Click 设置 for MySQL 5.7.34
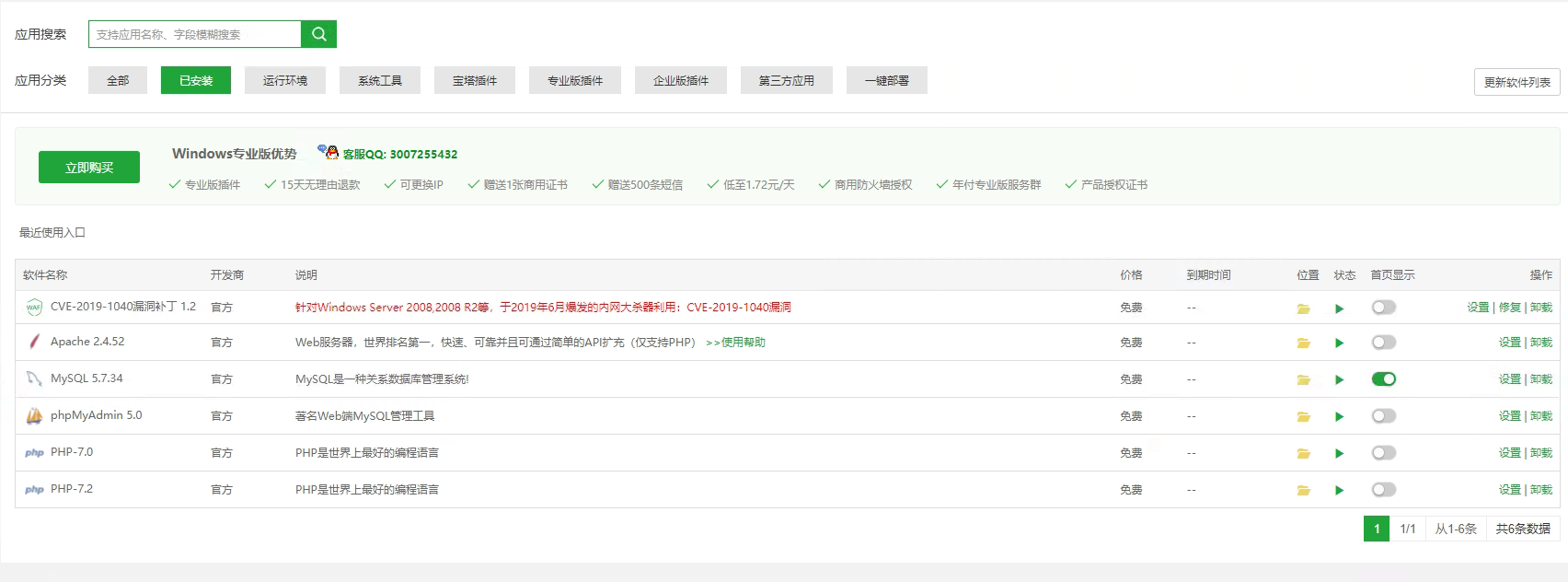 [1510, 379]
